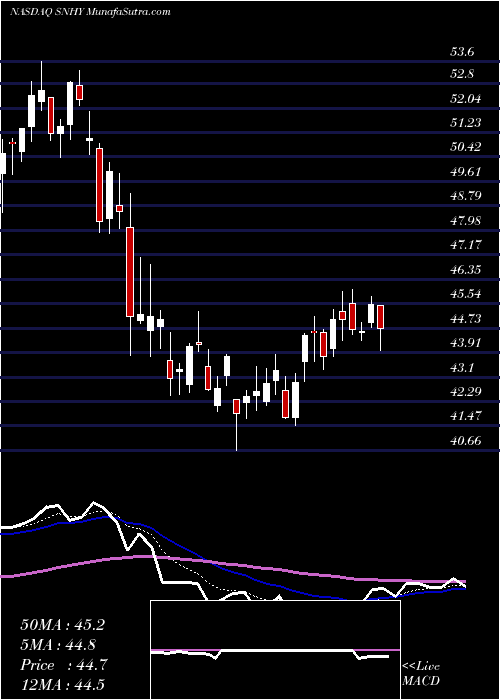
Task: Select the 50.42 price axis label
Action: [x=466, y=146]
